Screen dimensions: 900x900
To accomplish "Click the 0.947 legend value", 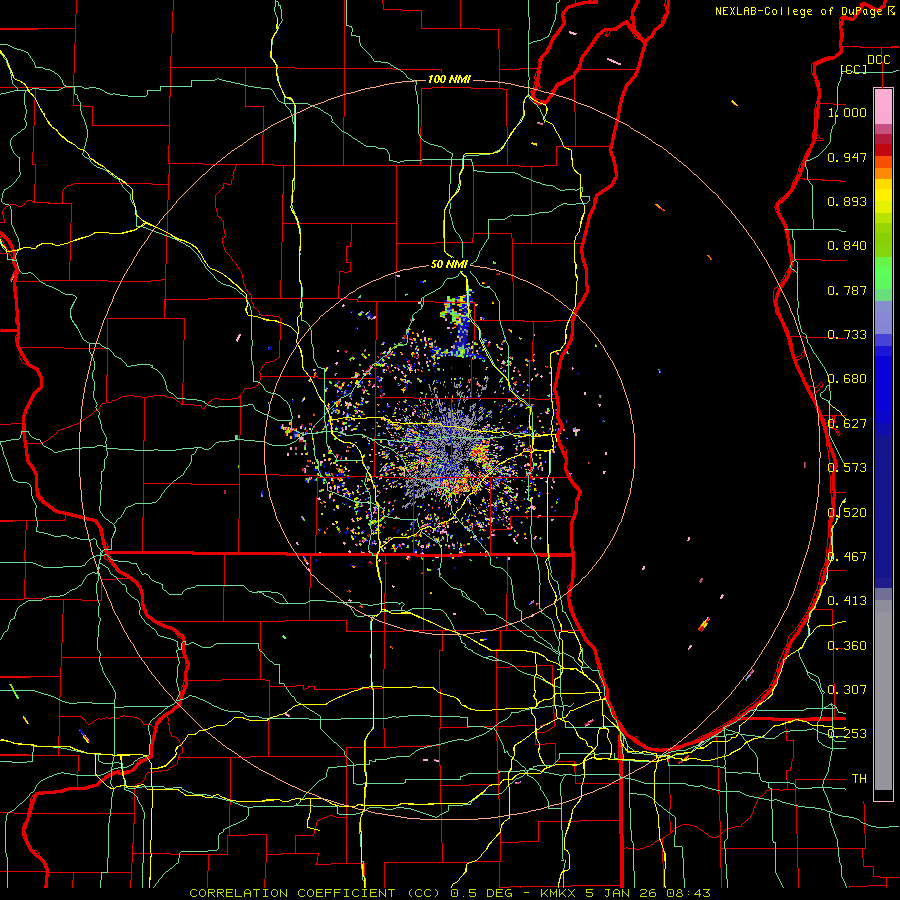I will point(847,157).
